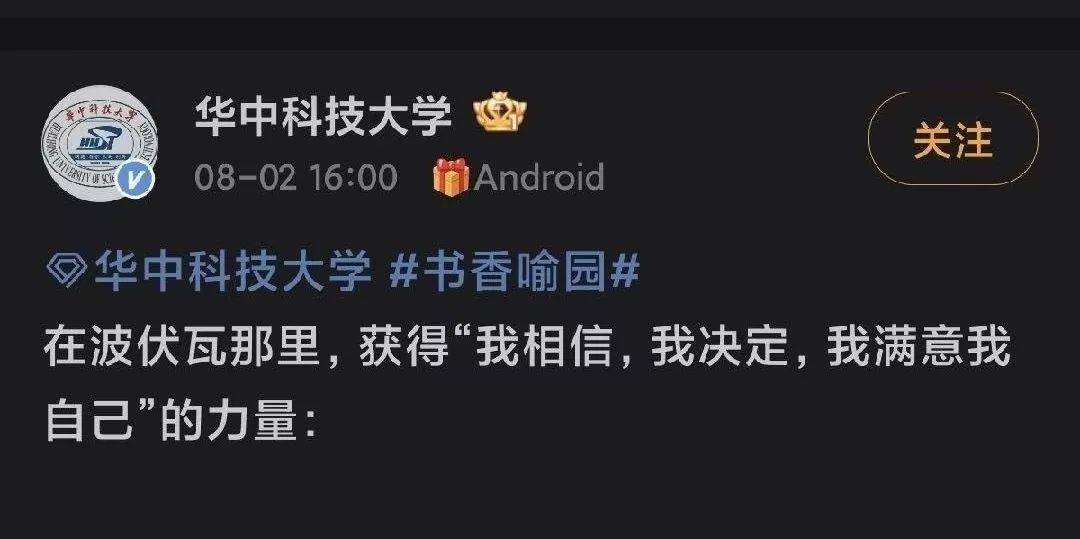This screenshot has height=539, width=1080.
Task: Follow the account with the 关注 button
Action: pos(953,140)
